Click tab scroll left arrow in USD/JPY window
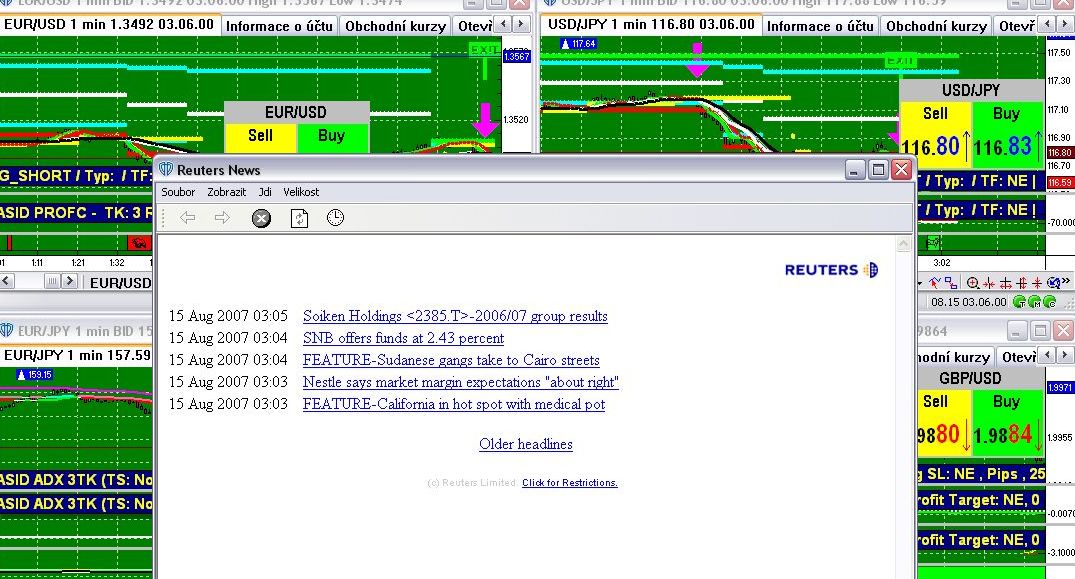This screenshot has width=1075, height=579. click(1047, 25)
